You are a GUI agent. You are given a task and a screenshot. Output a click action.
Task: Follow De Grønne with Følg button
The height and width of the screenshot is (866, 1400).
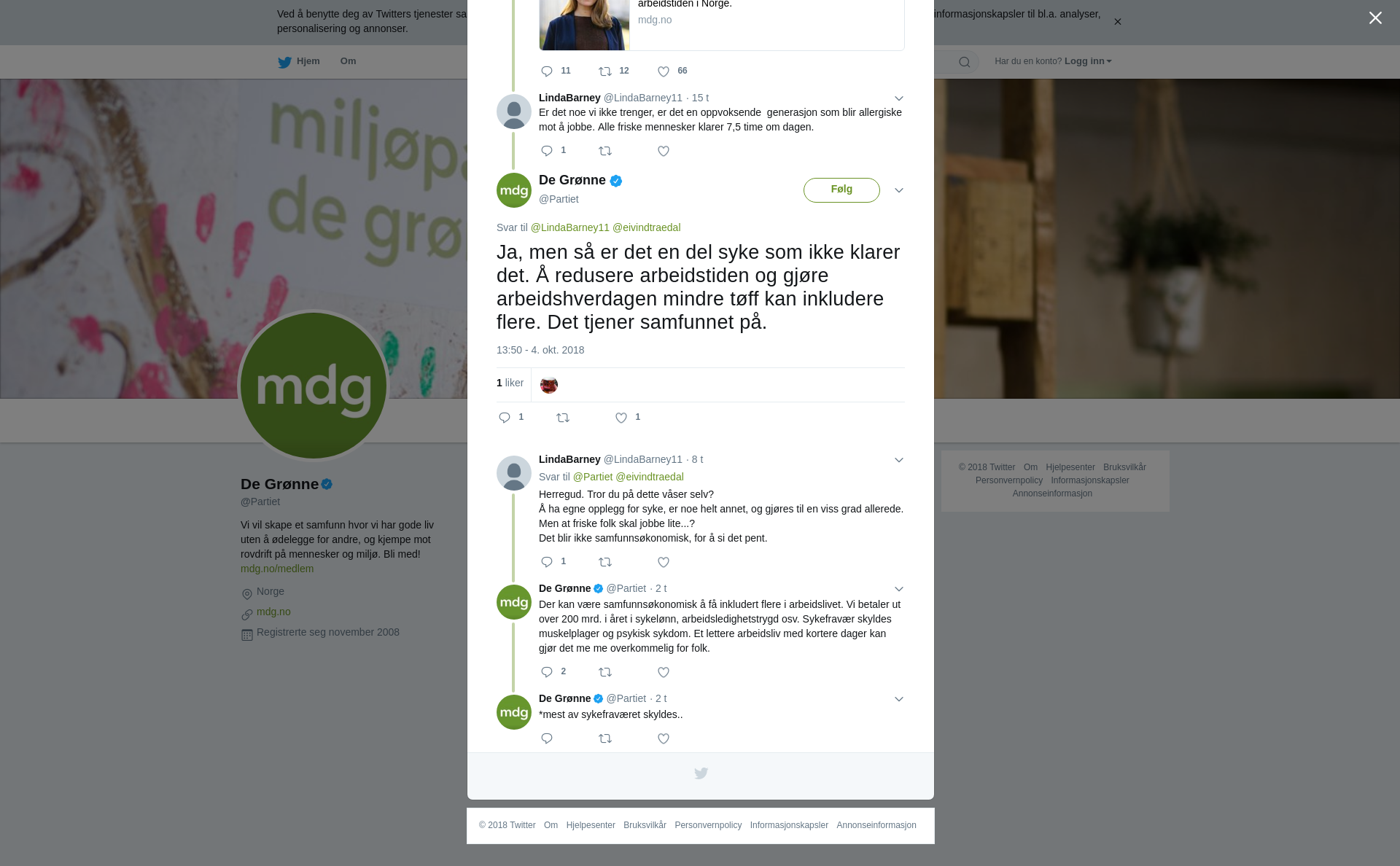[x=841, y=190]
